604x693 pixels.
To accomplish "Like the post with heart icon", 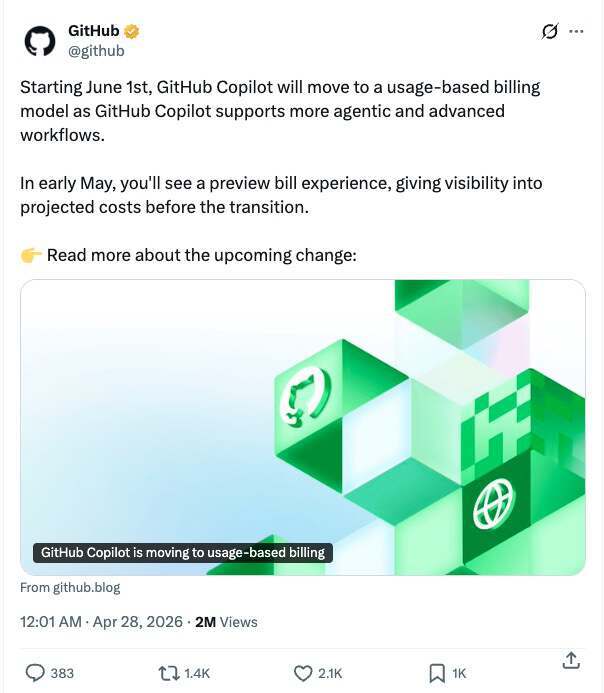I will tap(303, 673).
